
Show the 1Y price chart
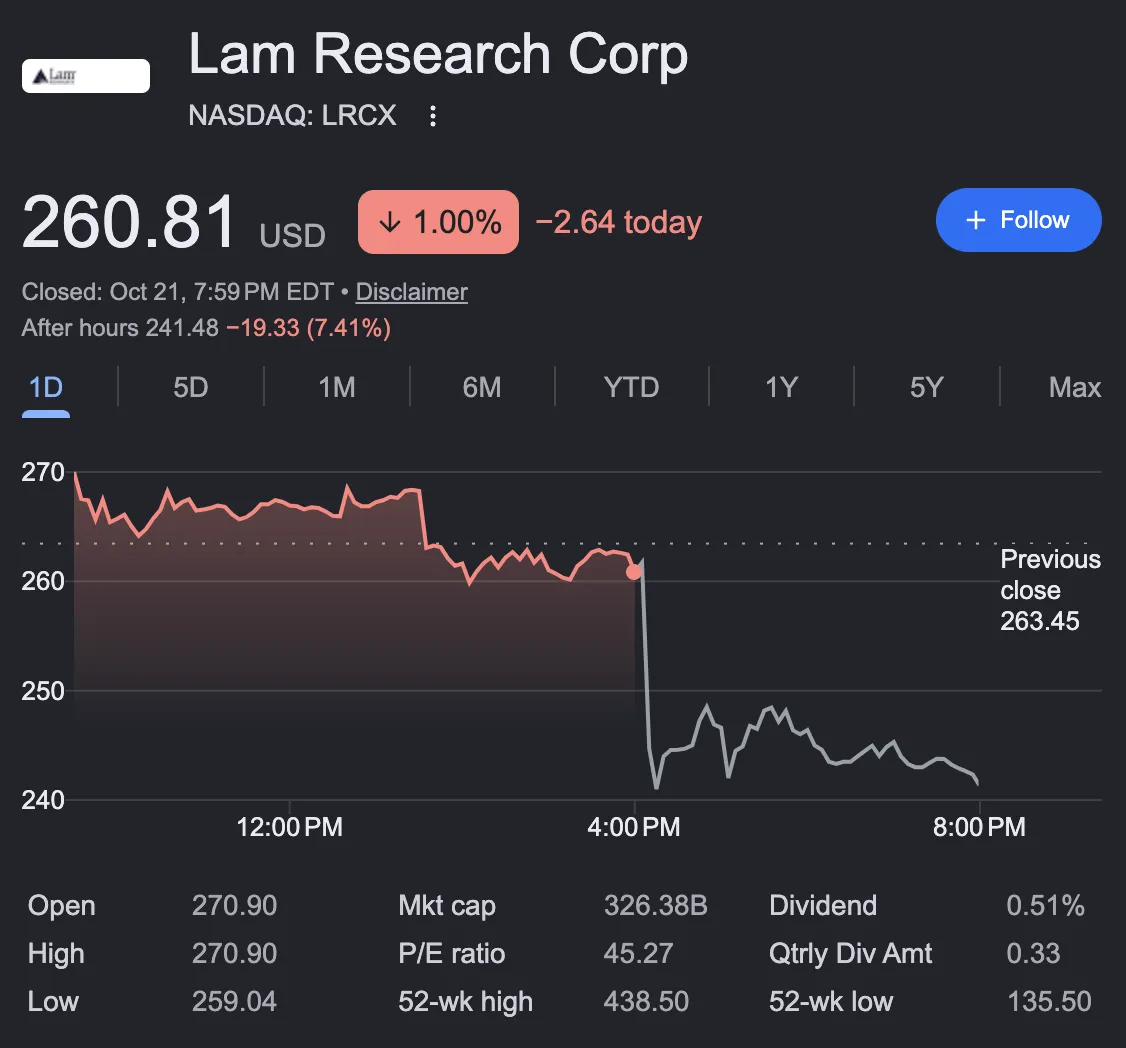pos(781,388)
